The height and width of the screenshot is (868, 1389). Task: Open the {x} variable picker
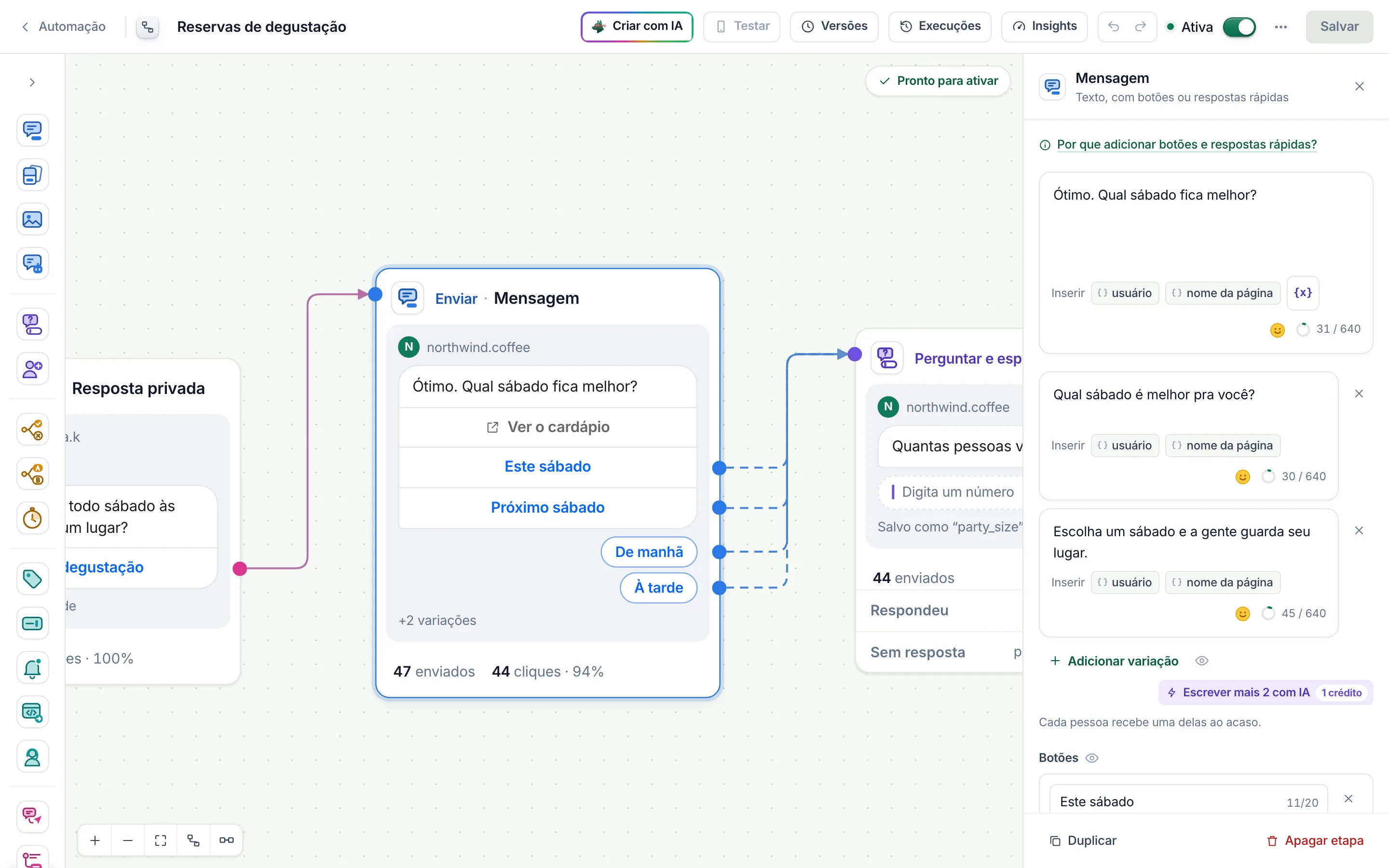pos(1303,293)
